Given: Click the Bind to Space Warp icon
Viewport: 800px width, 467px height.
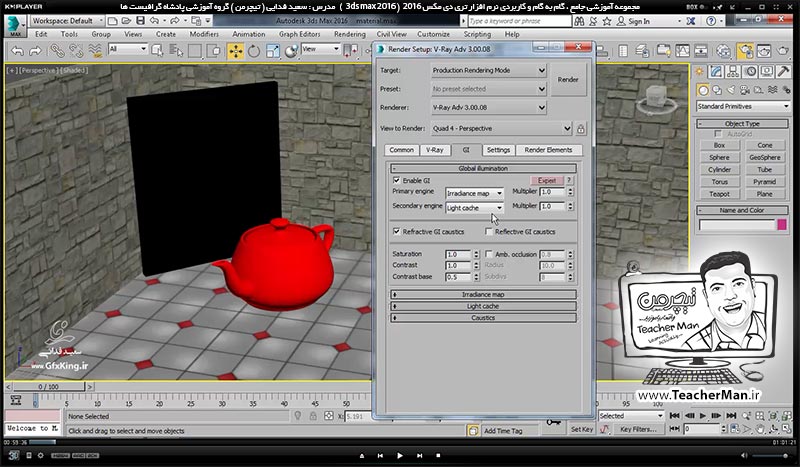Looking at the screenshot, I should point(95,51).
